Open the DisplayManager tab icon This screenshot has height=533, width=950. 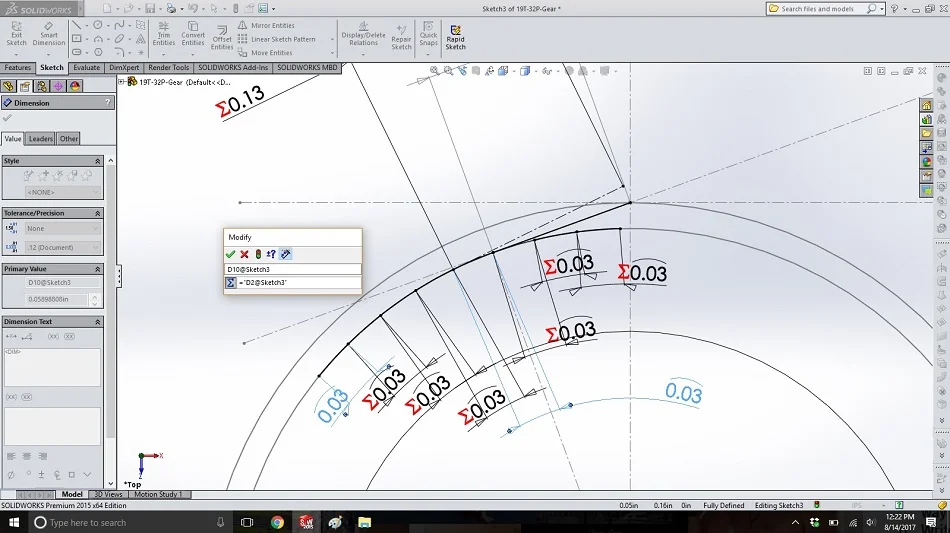75,86
